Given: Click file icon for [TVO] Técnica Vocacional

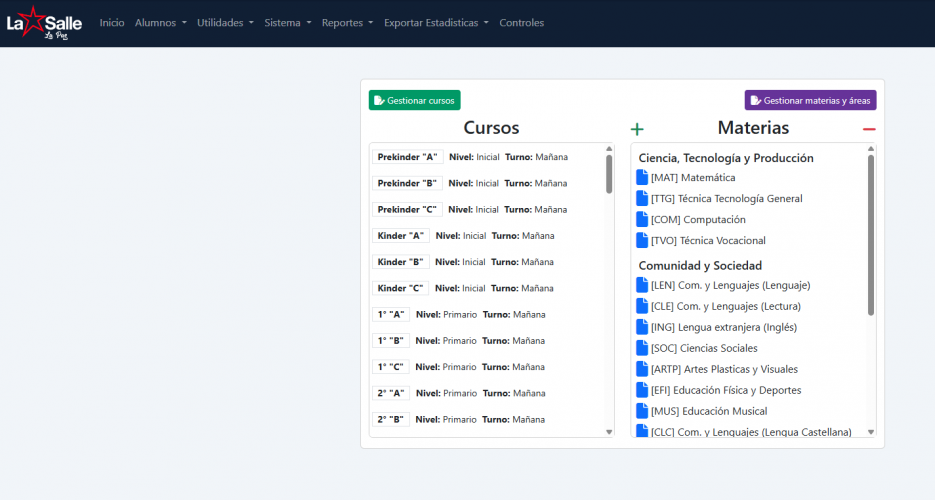Looking at the screenshot, I should click(x=642, y=240).
